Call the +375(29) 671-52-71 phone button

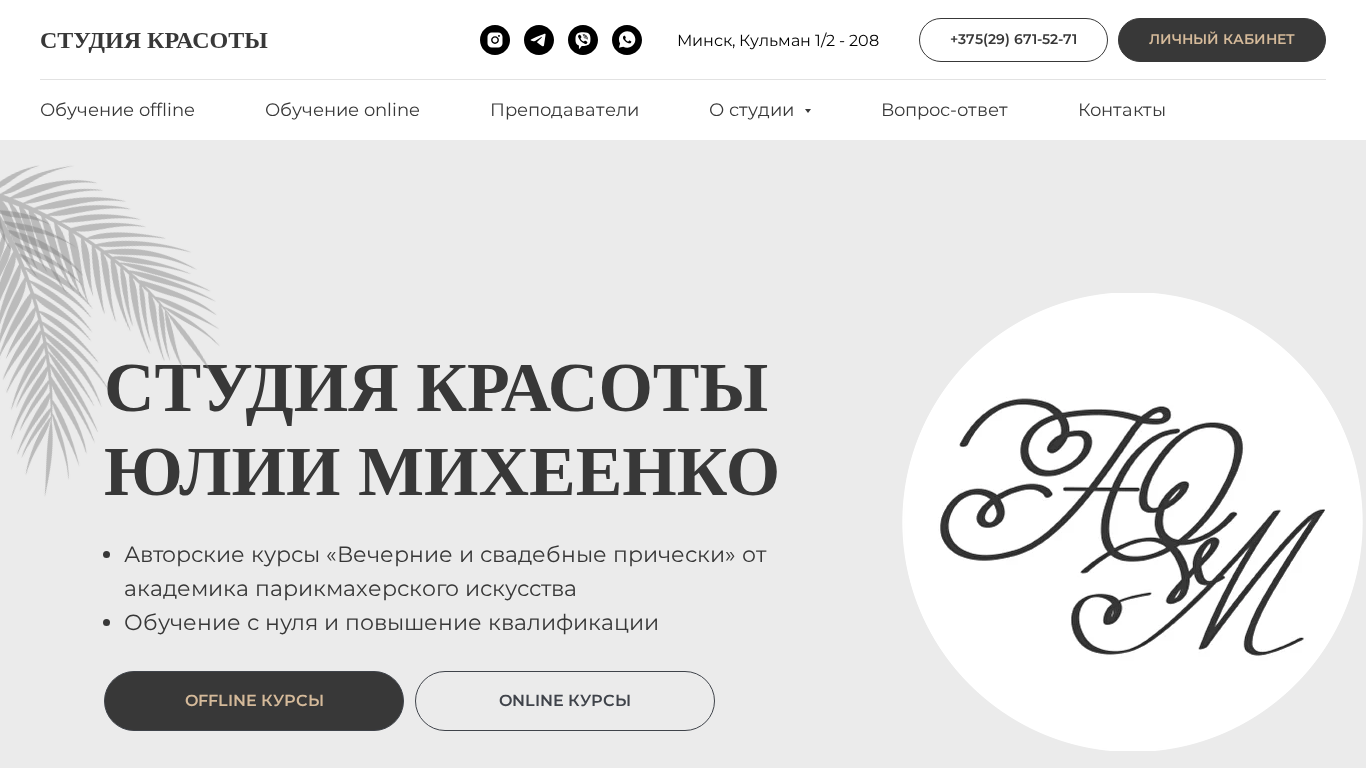pyautogui.click(x=1013, y=40)
